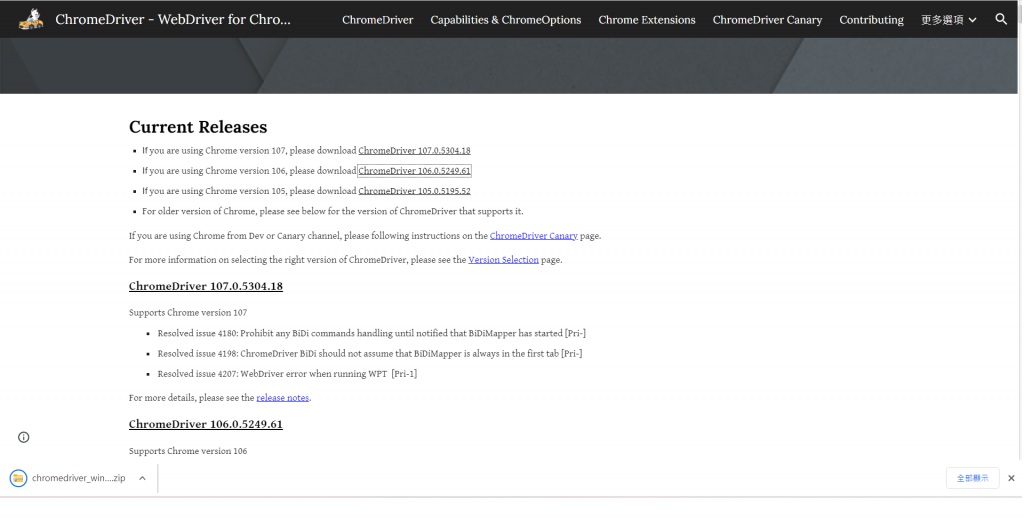The height and width of the screenshot is (519, 1024).
Task: Click the Current Releases heading
Action: tap(198, 127)
